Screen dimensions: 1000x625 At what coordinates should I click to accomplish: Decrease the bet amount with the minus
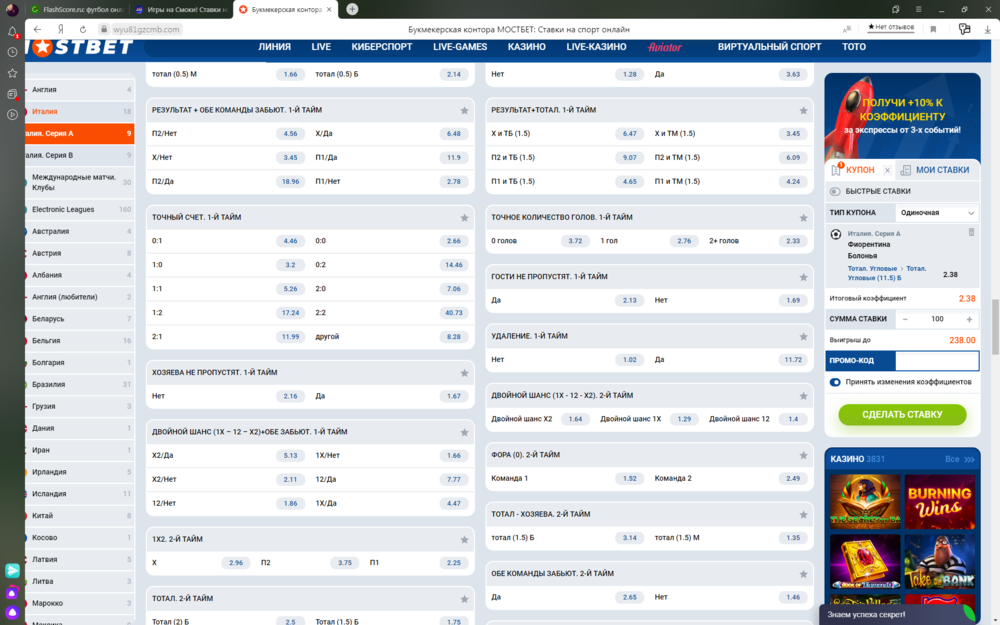point(904,320)
